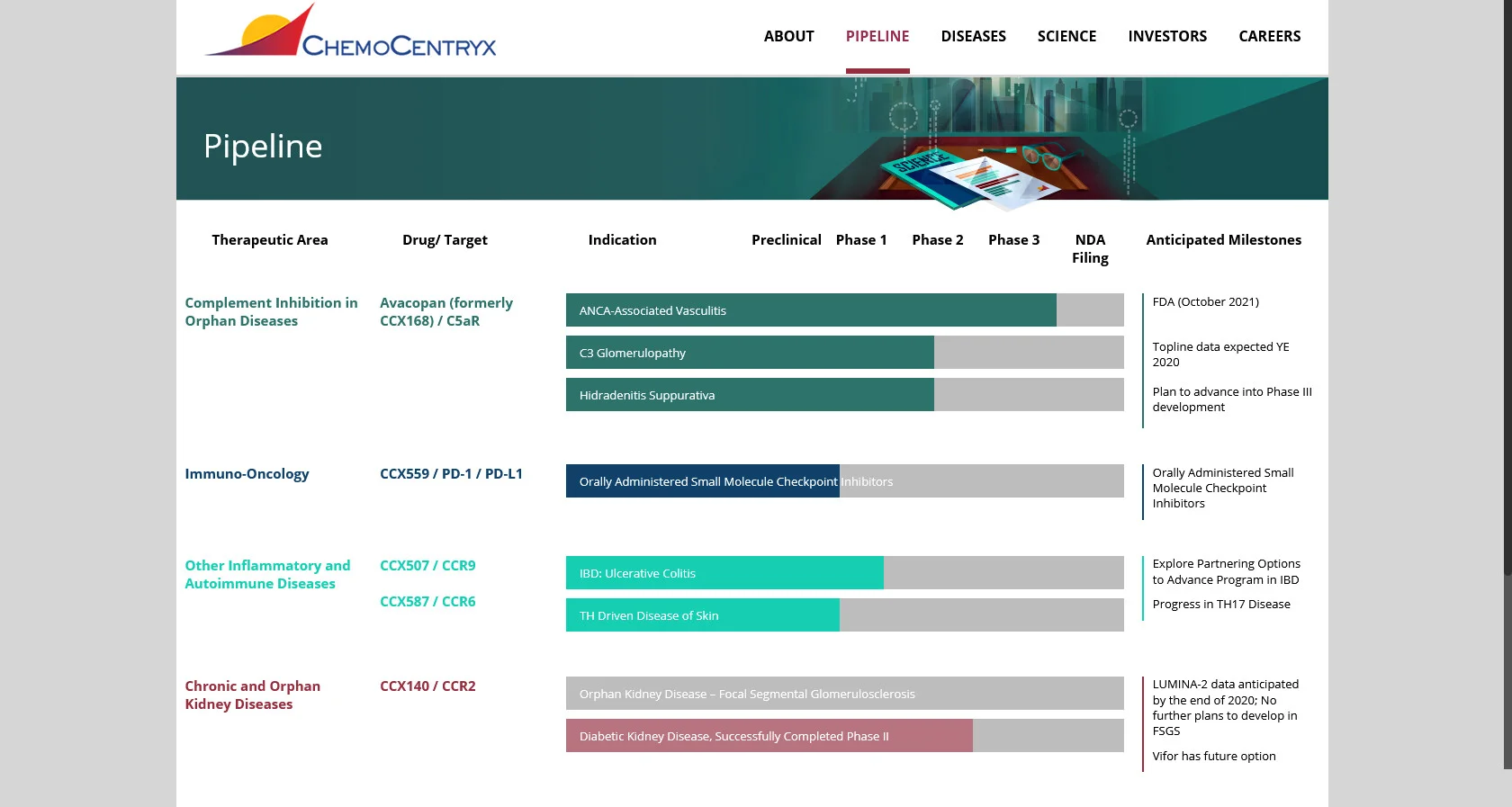The image size is (1512, 807).
Task: Visit the Careers page
Action: tap(1270, 36)
